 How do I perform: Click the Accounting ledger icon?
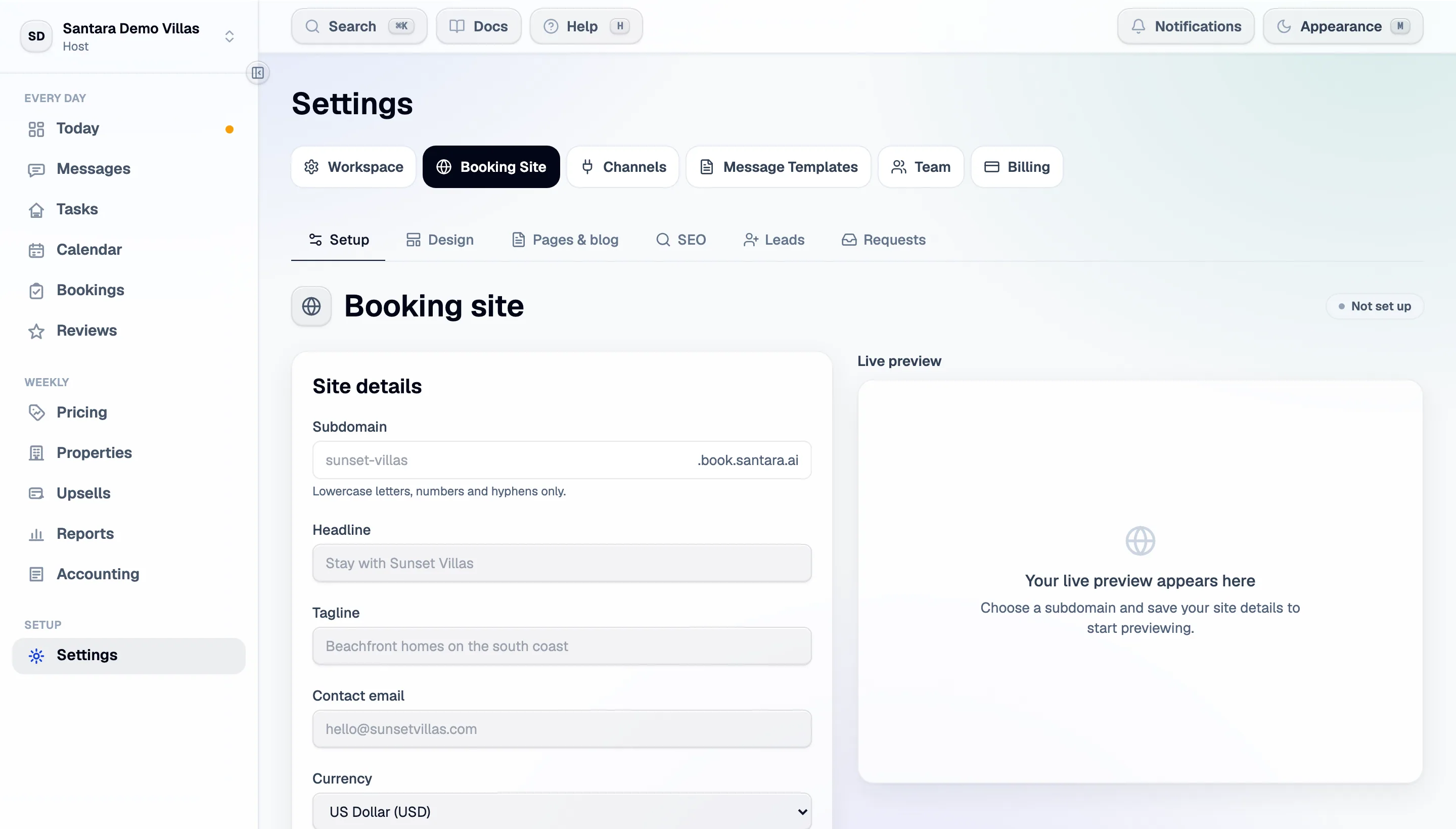point(36,575)
